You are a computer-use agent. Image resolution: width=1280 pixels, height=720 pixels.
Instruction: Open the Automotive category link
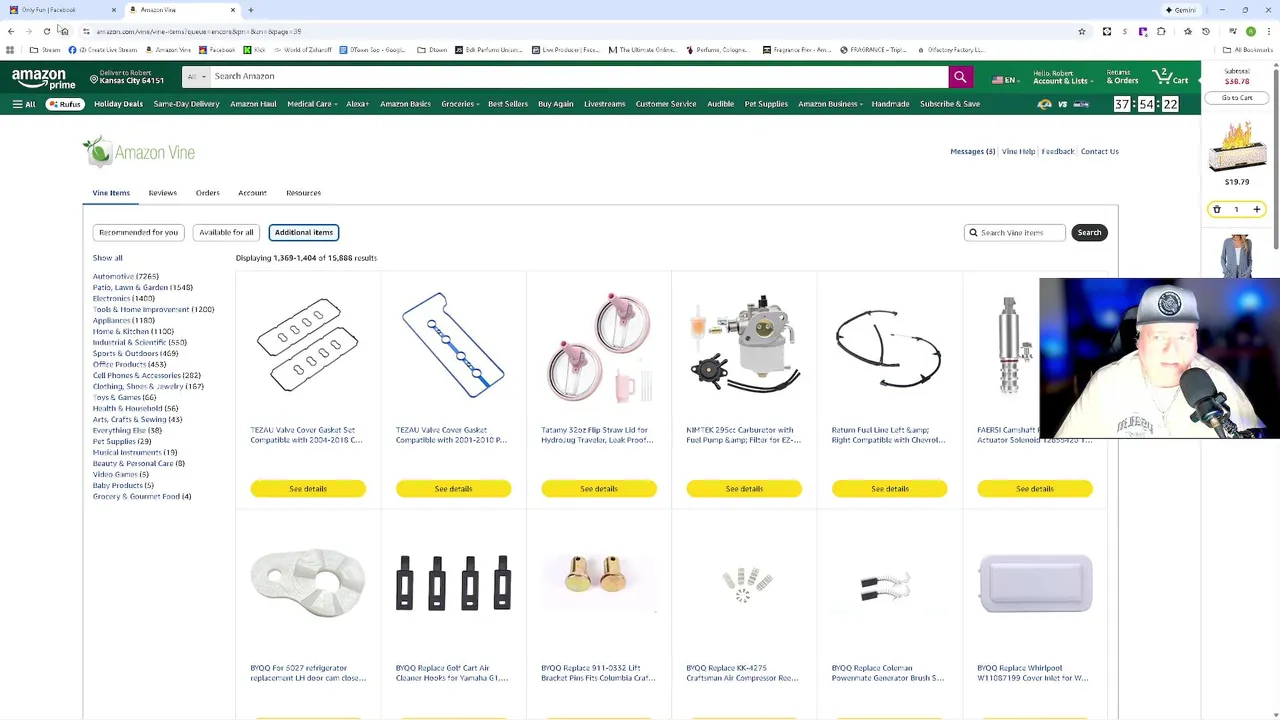point(126,276)
